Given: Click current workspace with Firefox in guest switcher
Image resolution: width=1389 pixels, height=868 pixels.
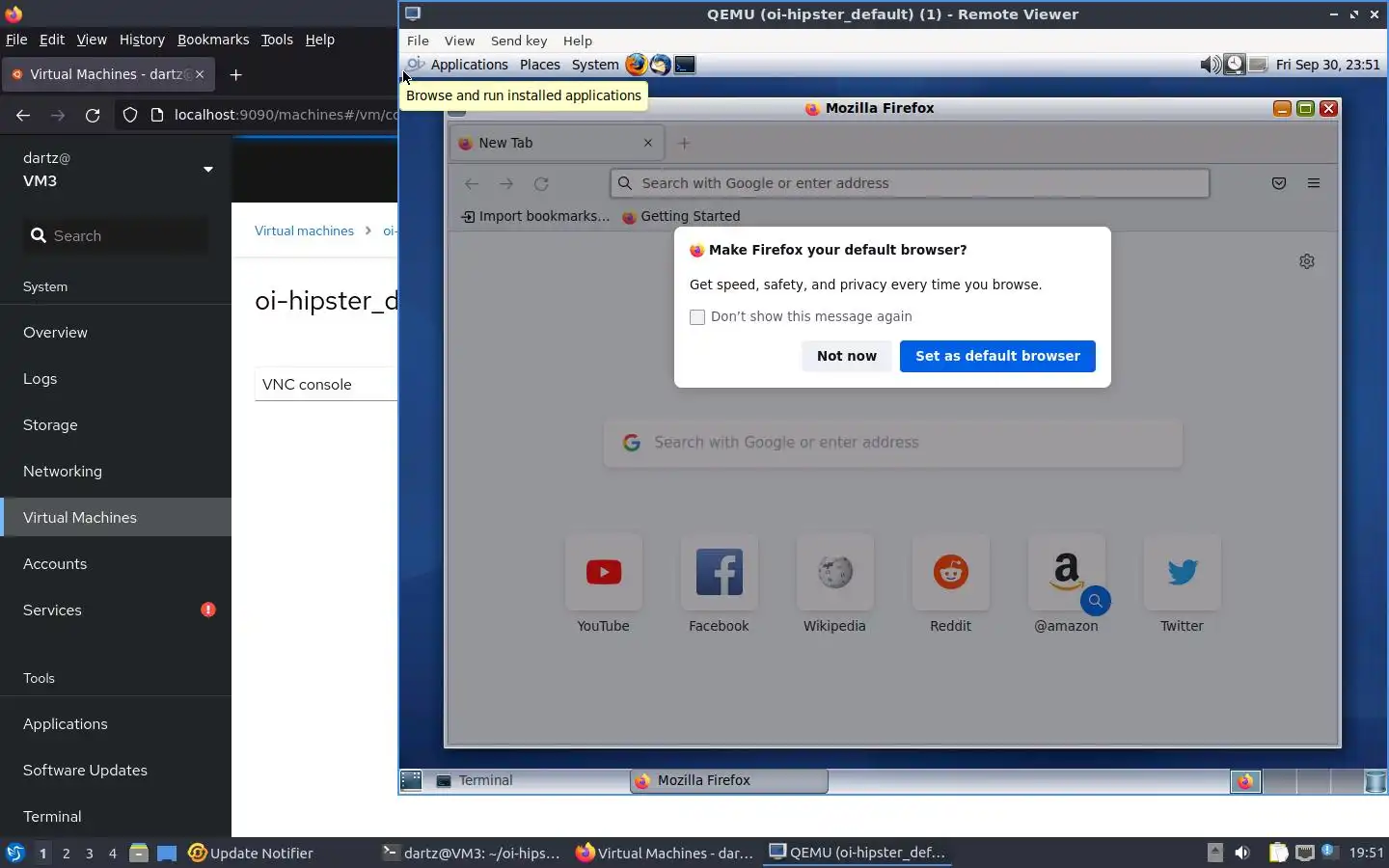Looking at the screenshot, I should pyautogui.click(x=1245, y=781).
